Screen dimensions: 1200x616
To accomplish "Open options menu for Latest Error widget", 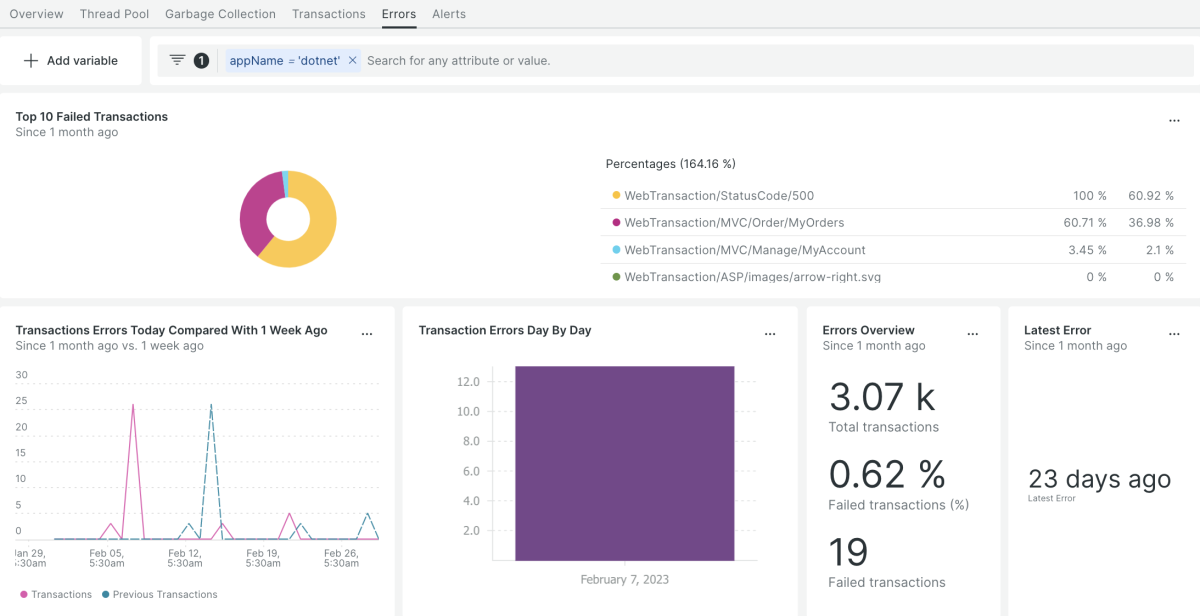I will coord(1174,334).
